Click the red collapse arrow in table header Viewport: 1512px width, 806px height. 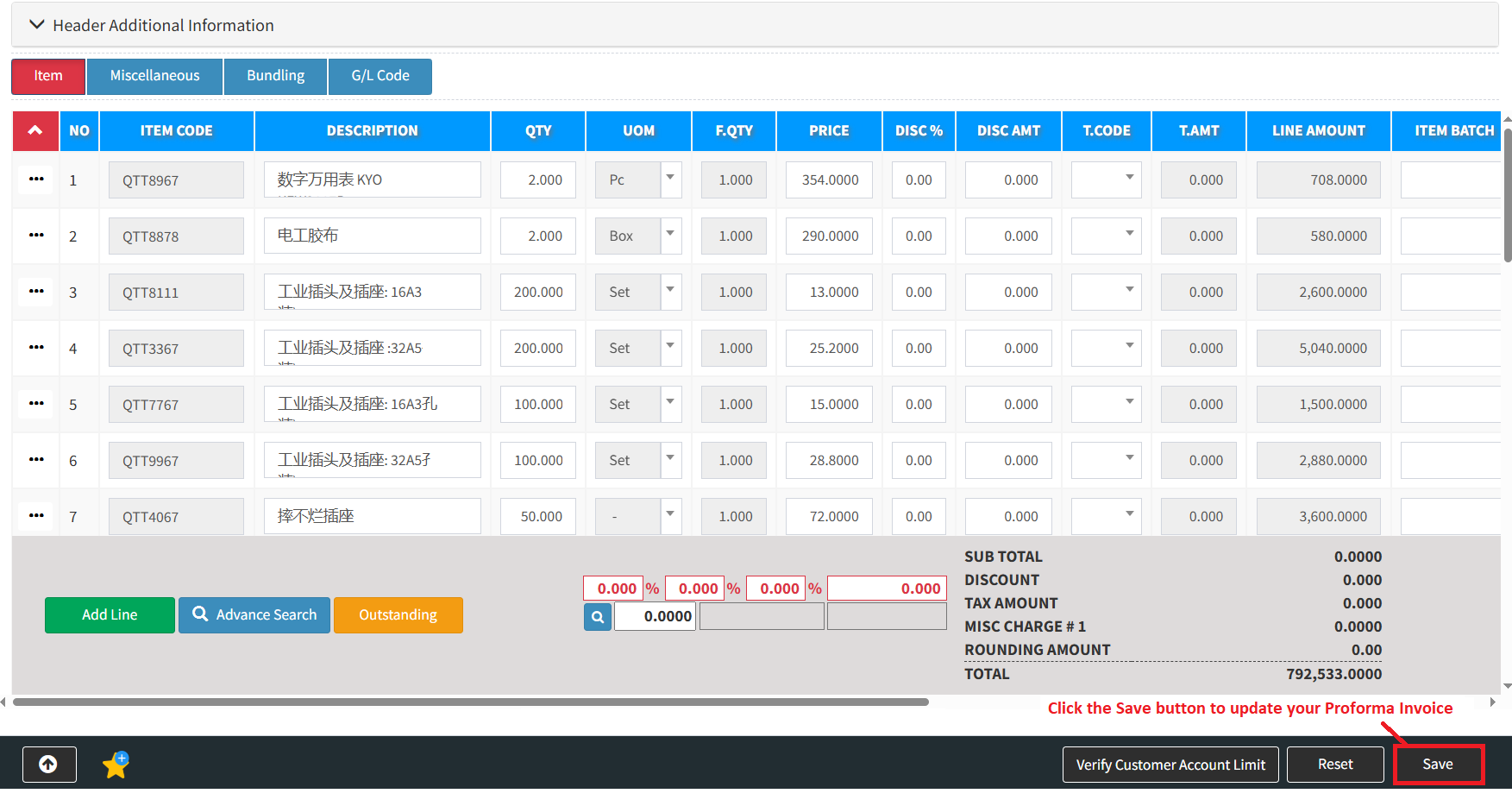(35, 130)
